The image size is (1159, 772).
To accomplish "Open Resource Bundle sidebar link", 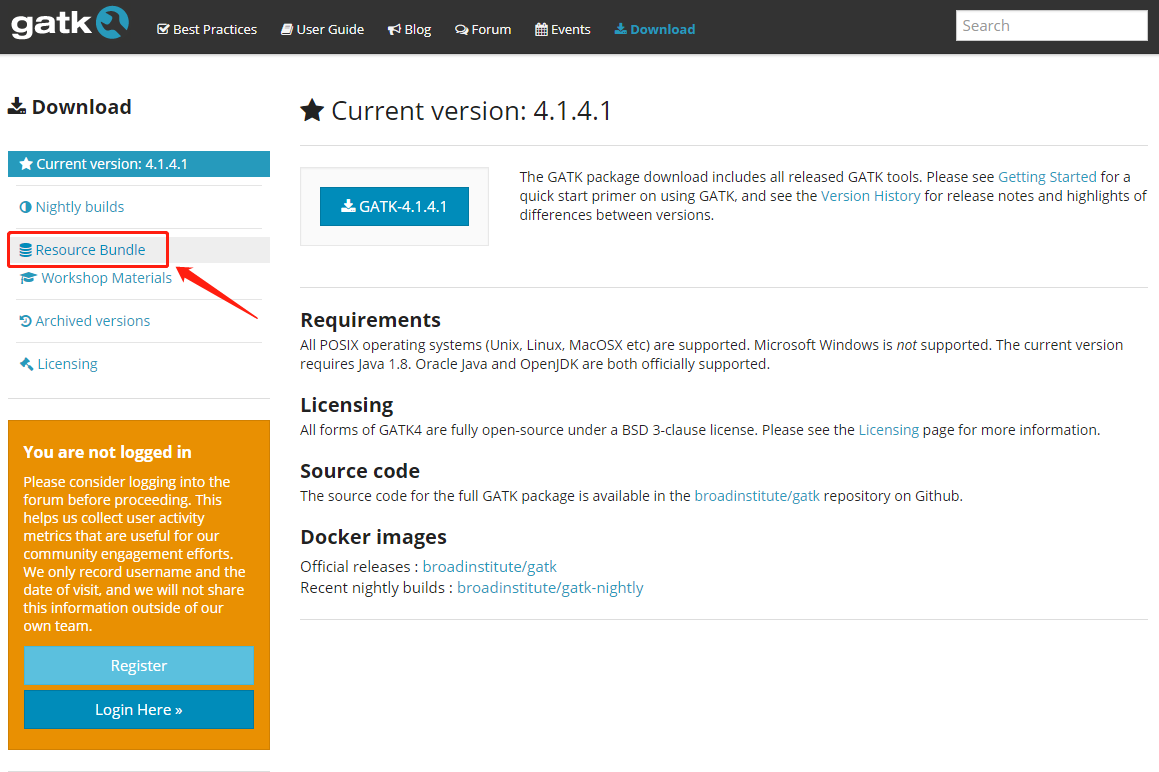I will pyautogui.click(x=82, y=250).
